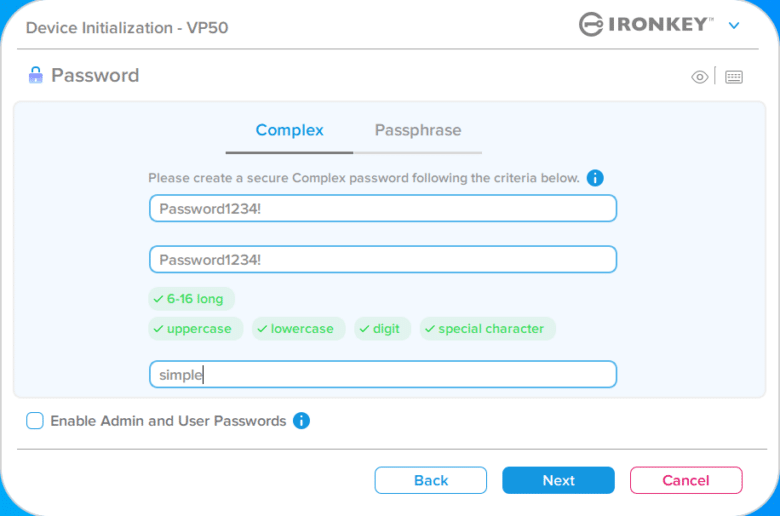Click the 'uppercase' criteria badge
Screen dimensions: 780x516
195,328
